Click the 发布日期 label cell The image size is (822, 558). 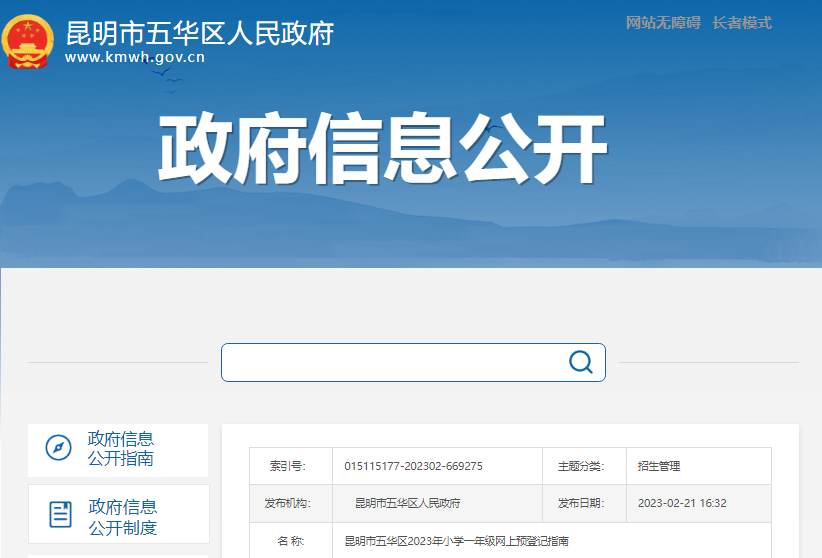coord(580,503)
